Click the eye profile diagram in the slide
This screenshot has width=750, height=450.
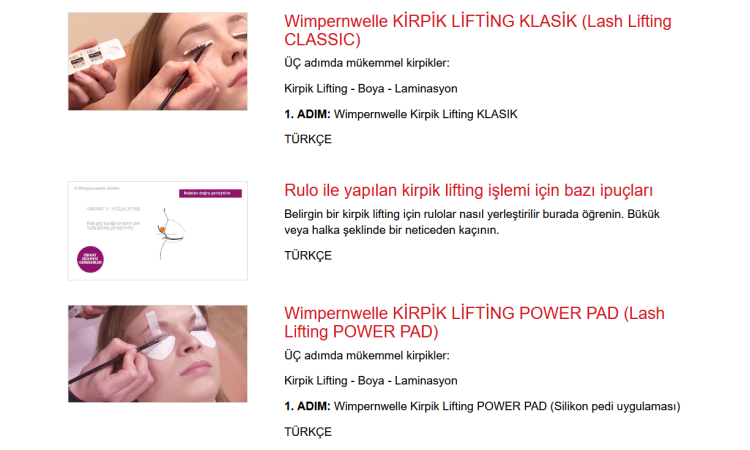(171, 233)
